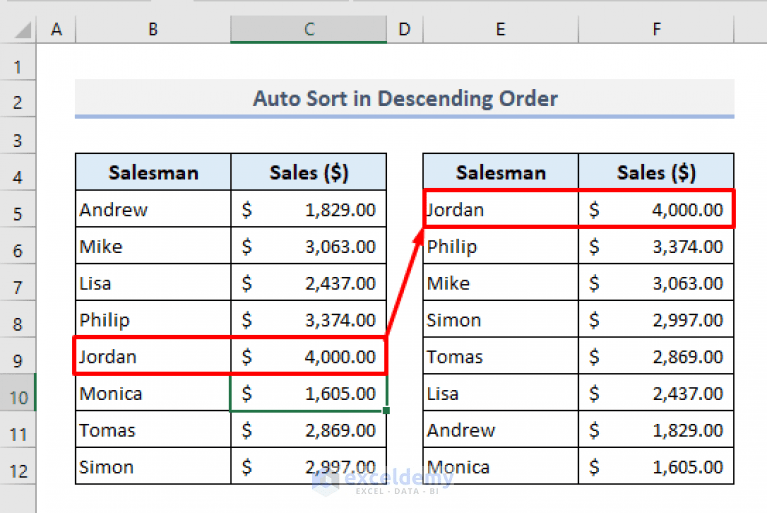The image size is (767, 513).
Task: Select the 3,374.00 cell in column C
Action: pyautogui.click(x=309, y=319)
